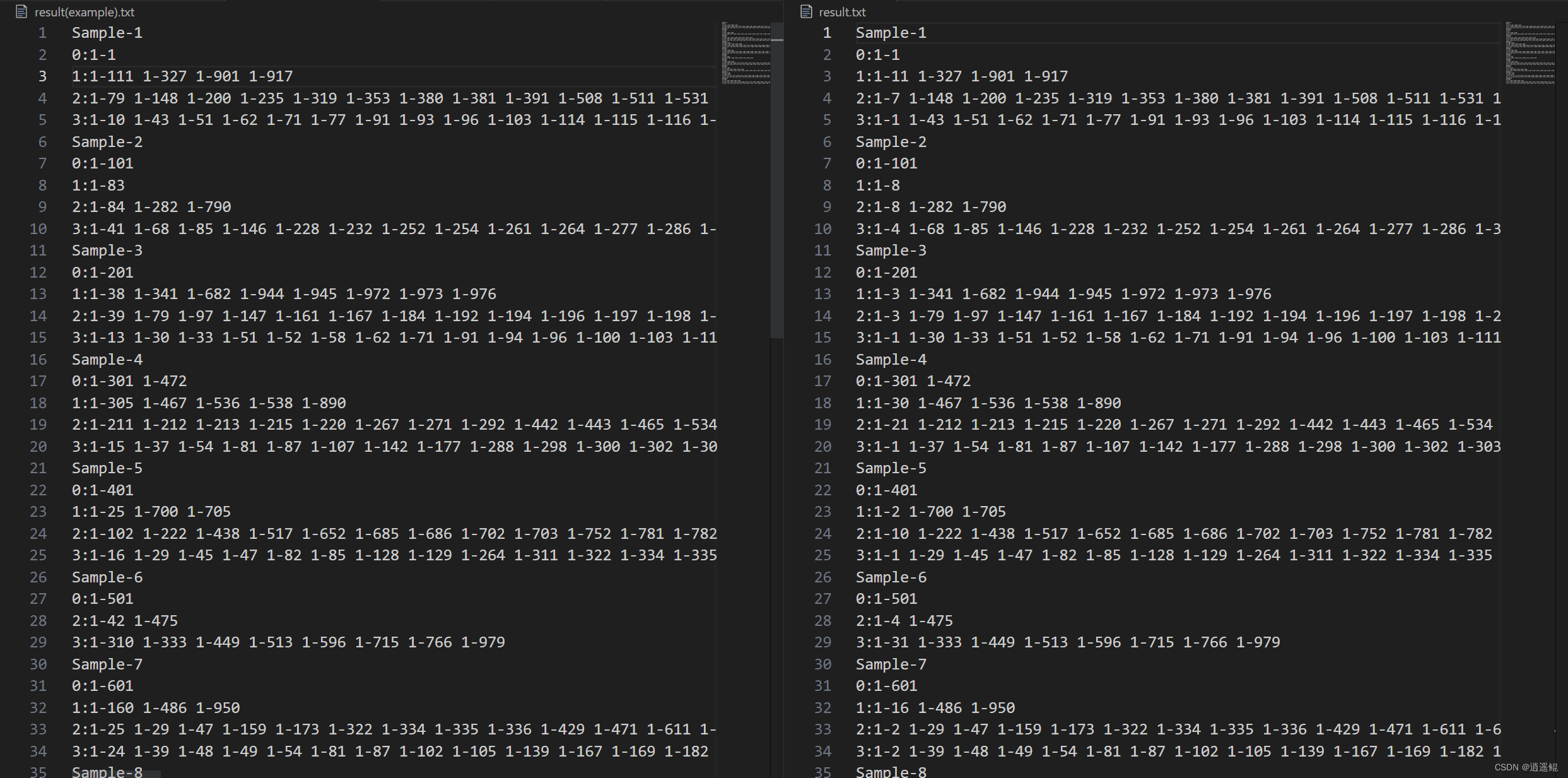Click 'Sample-3' in right editor

click(x=891, y=250)
